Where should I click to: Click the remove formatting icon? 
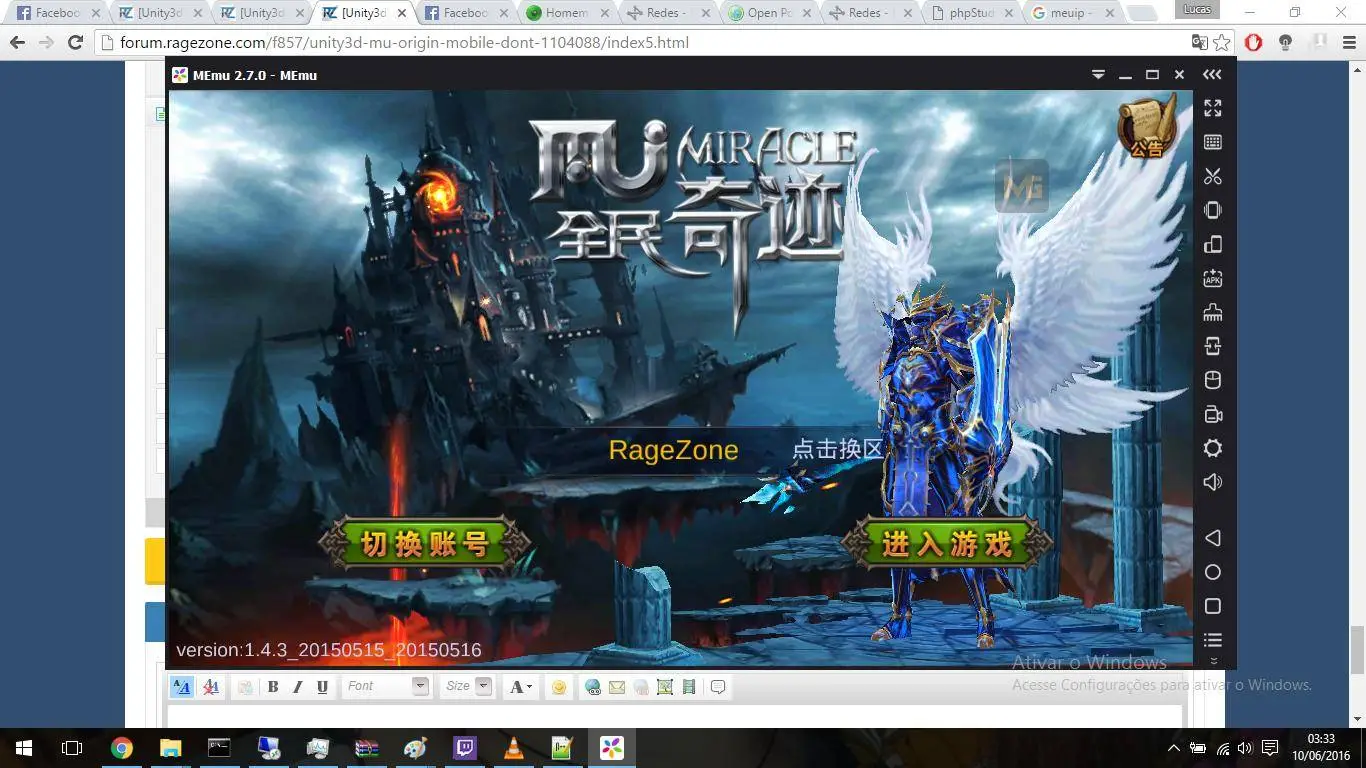point(211,687)
